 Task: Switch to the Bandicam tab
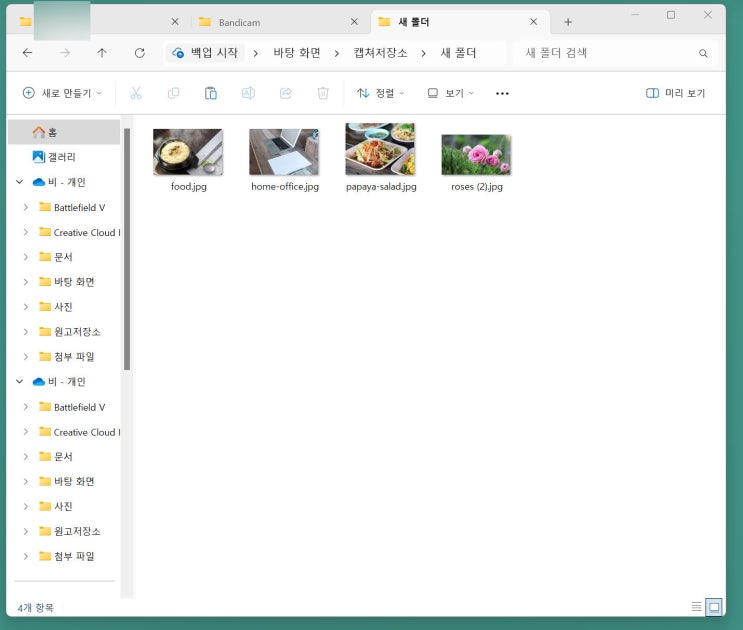tap(280, 22)
